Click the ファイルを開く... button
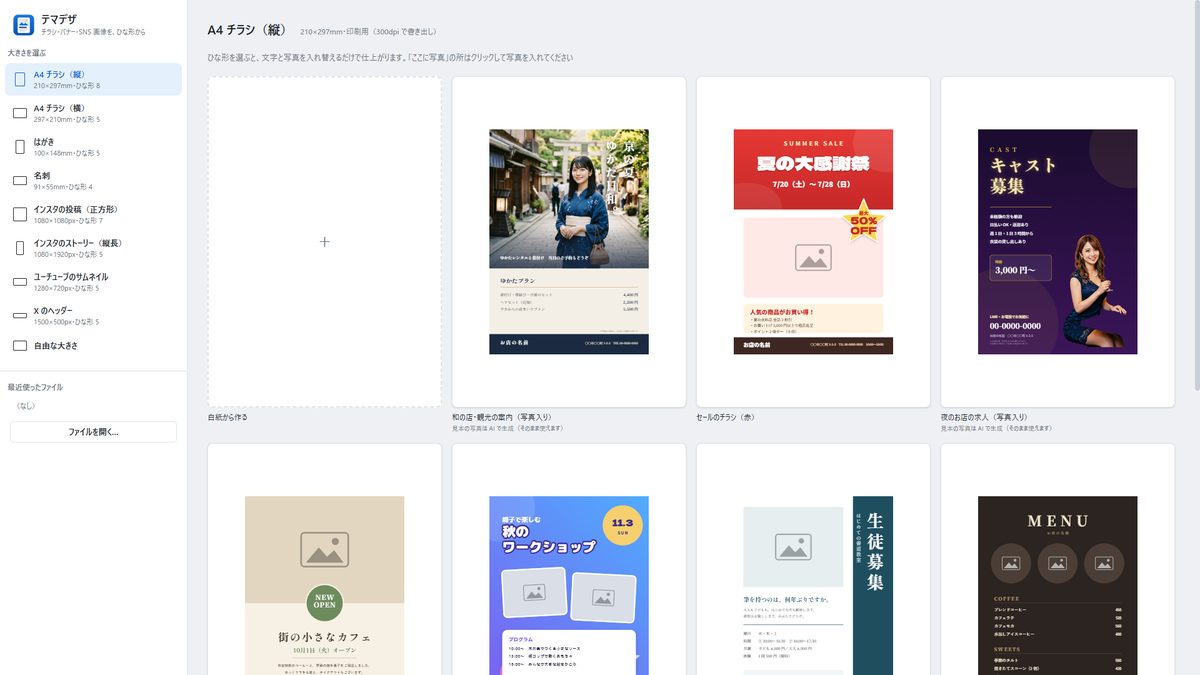This screenshot has width=1200, height=675. pyautogui.click(x=94, y=432)
